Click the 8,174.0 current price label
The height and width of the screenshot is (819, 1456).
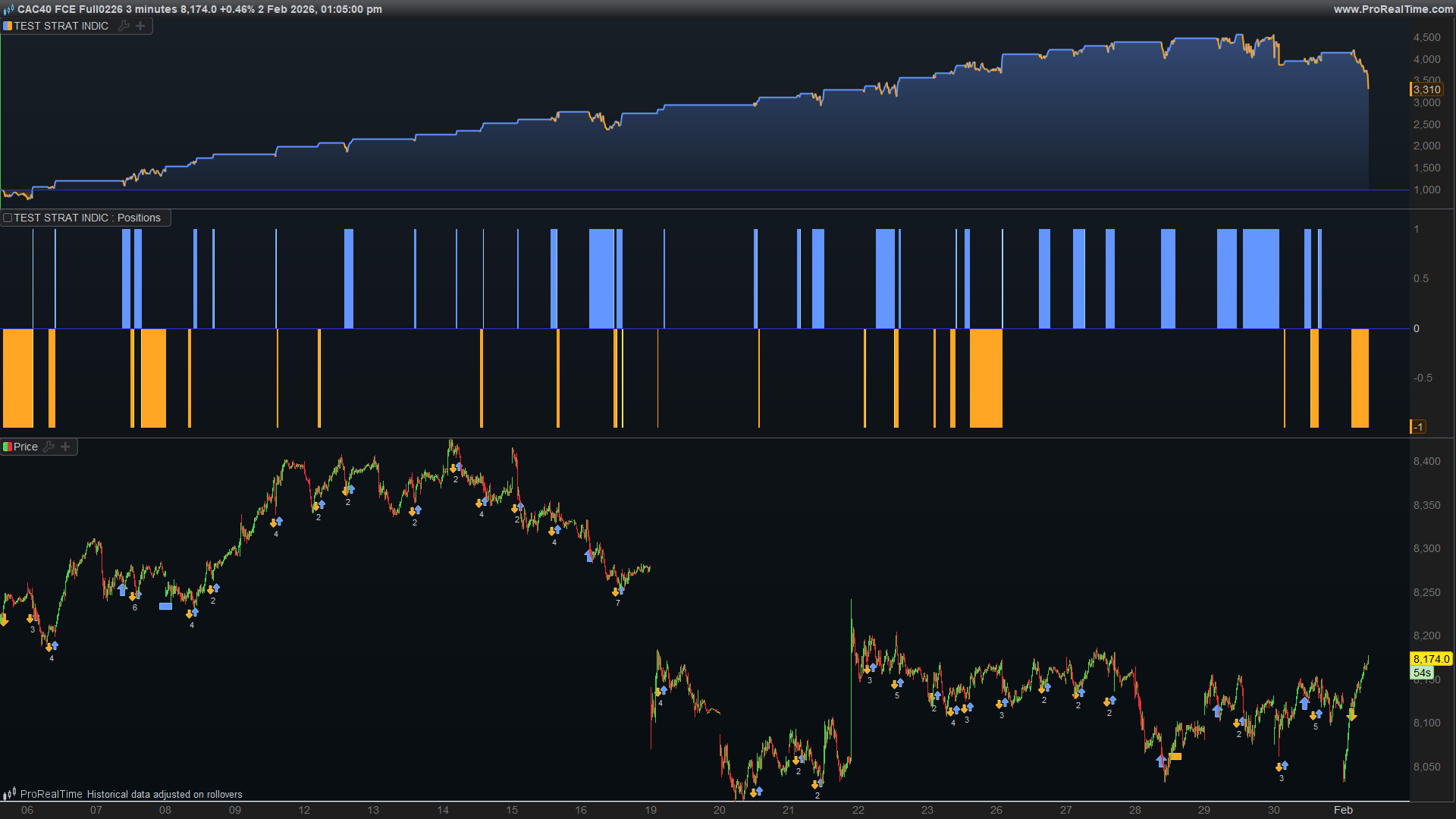pyautogui.click(x=1431, y=659)
